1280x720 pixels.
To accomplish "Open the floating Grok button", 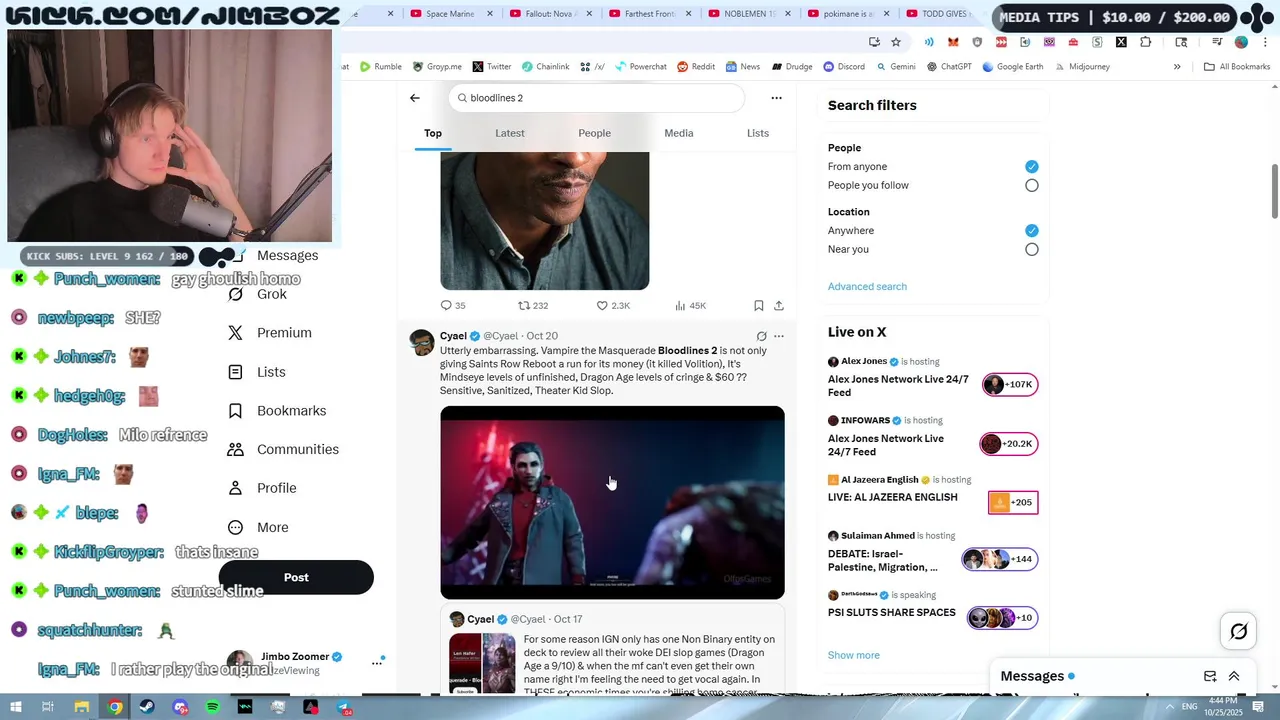I will tap(1238, 631).
